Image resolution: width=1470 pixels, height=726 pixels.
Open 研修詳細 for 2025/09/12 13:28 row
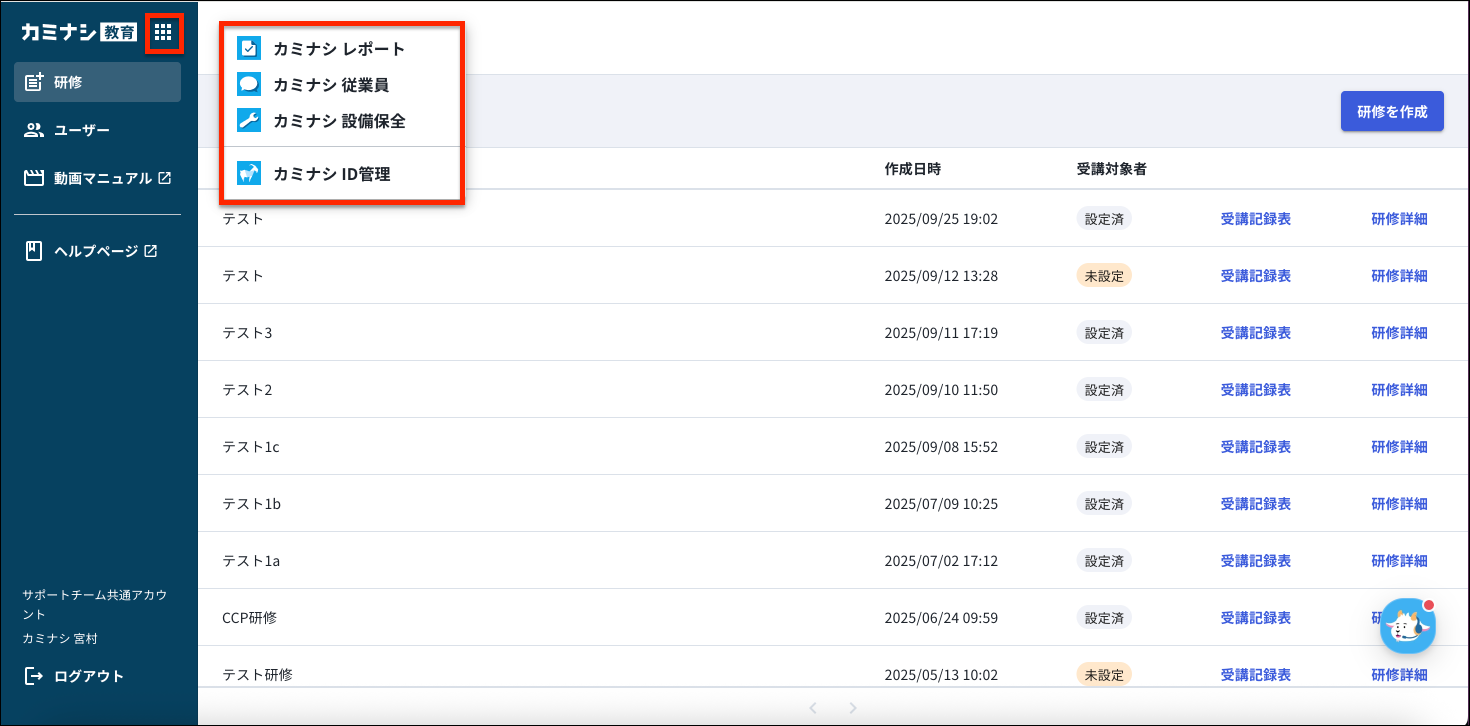click(x=1399, y=275)
